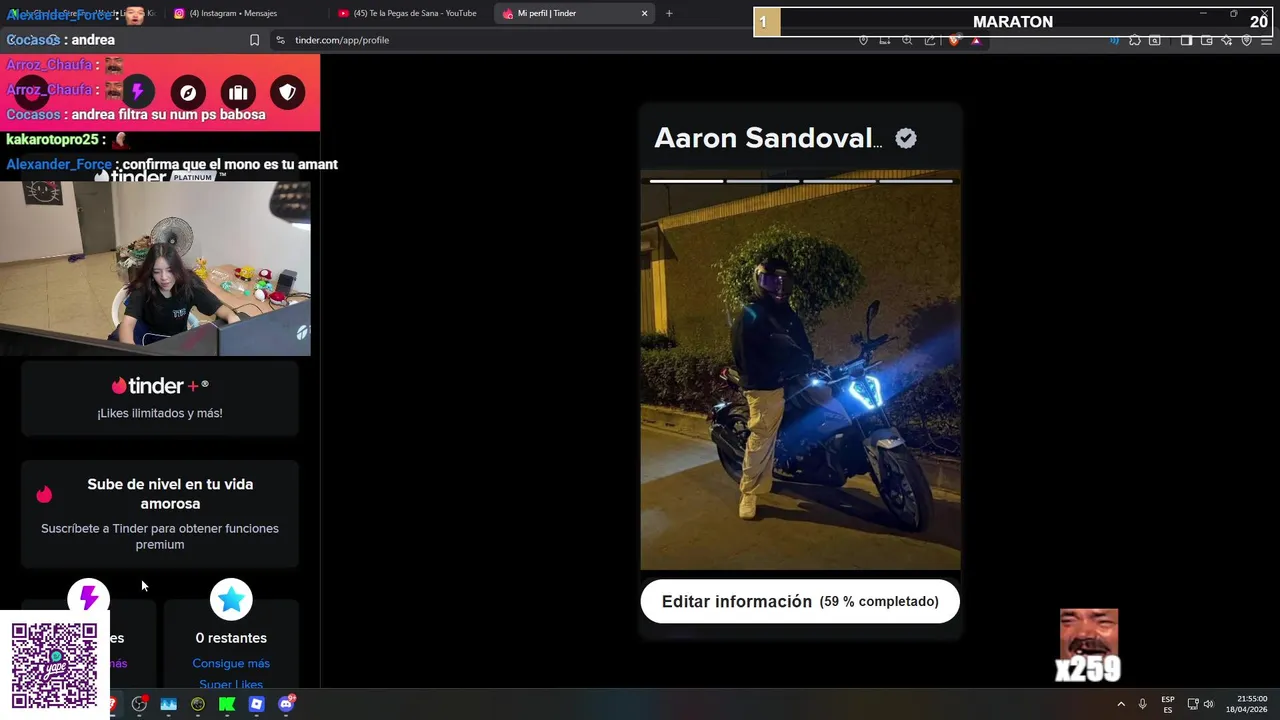
Task: Click the blue Super Like star circle
Action: click(231, 599)
